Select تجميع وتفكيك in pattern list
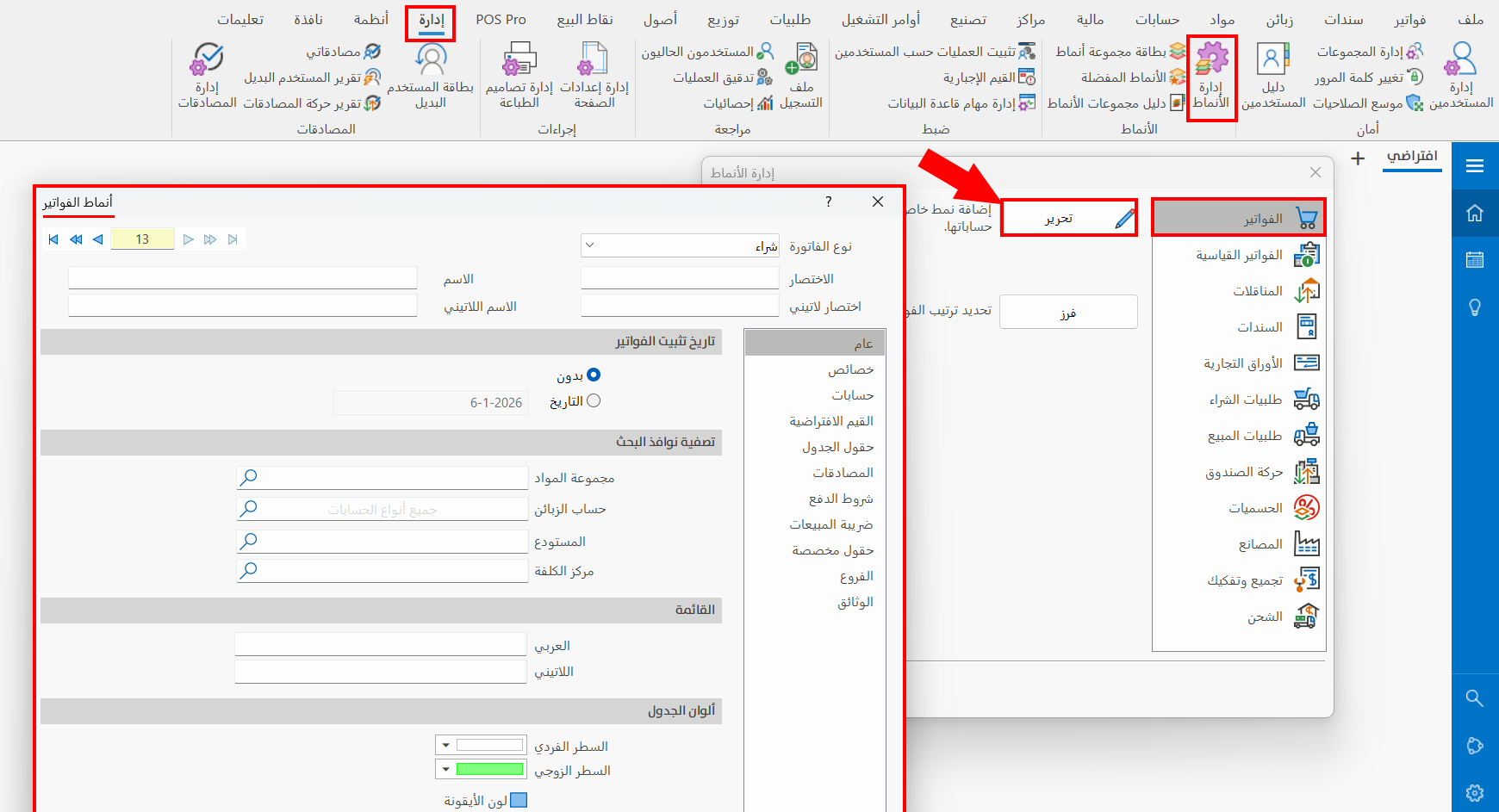 pyautogui.click(x=1239, y=580)
